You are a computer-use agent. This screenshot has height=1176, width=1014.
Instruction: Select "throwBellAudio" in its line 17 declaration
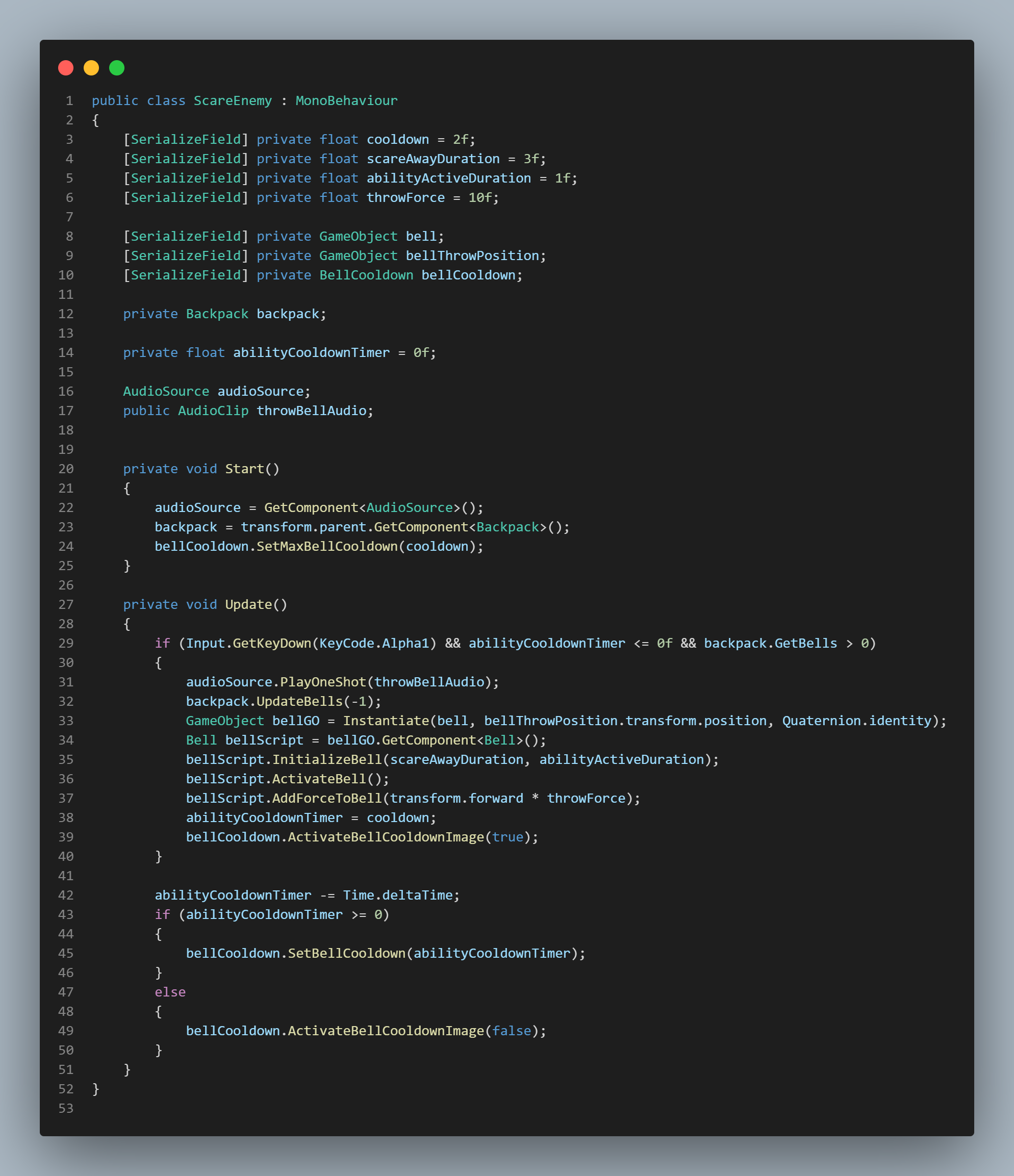(x=311, y=411)
